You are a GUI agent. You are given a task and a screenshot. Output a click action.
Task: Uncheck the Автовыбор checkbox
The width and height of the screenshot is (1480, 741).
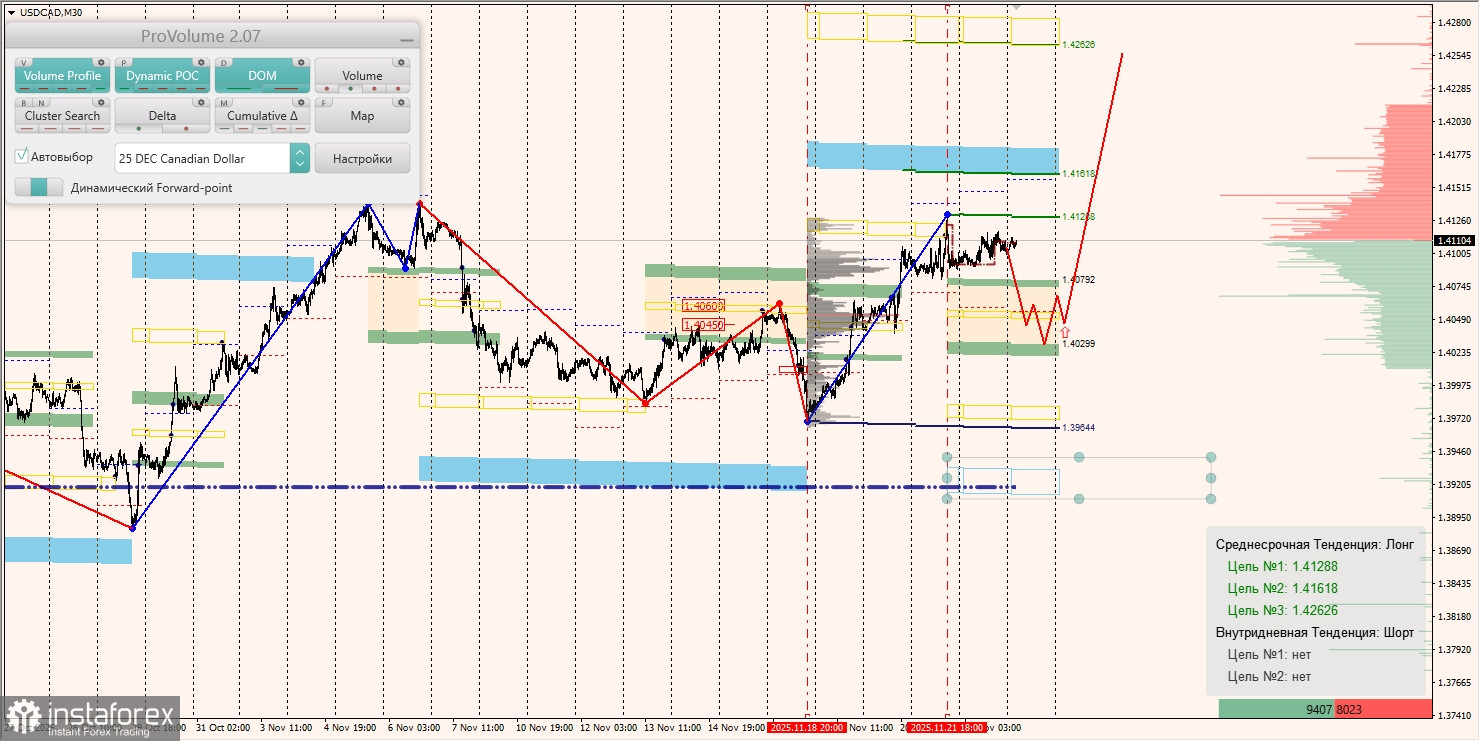(x=21, y=155)
